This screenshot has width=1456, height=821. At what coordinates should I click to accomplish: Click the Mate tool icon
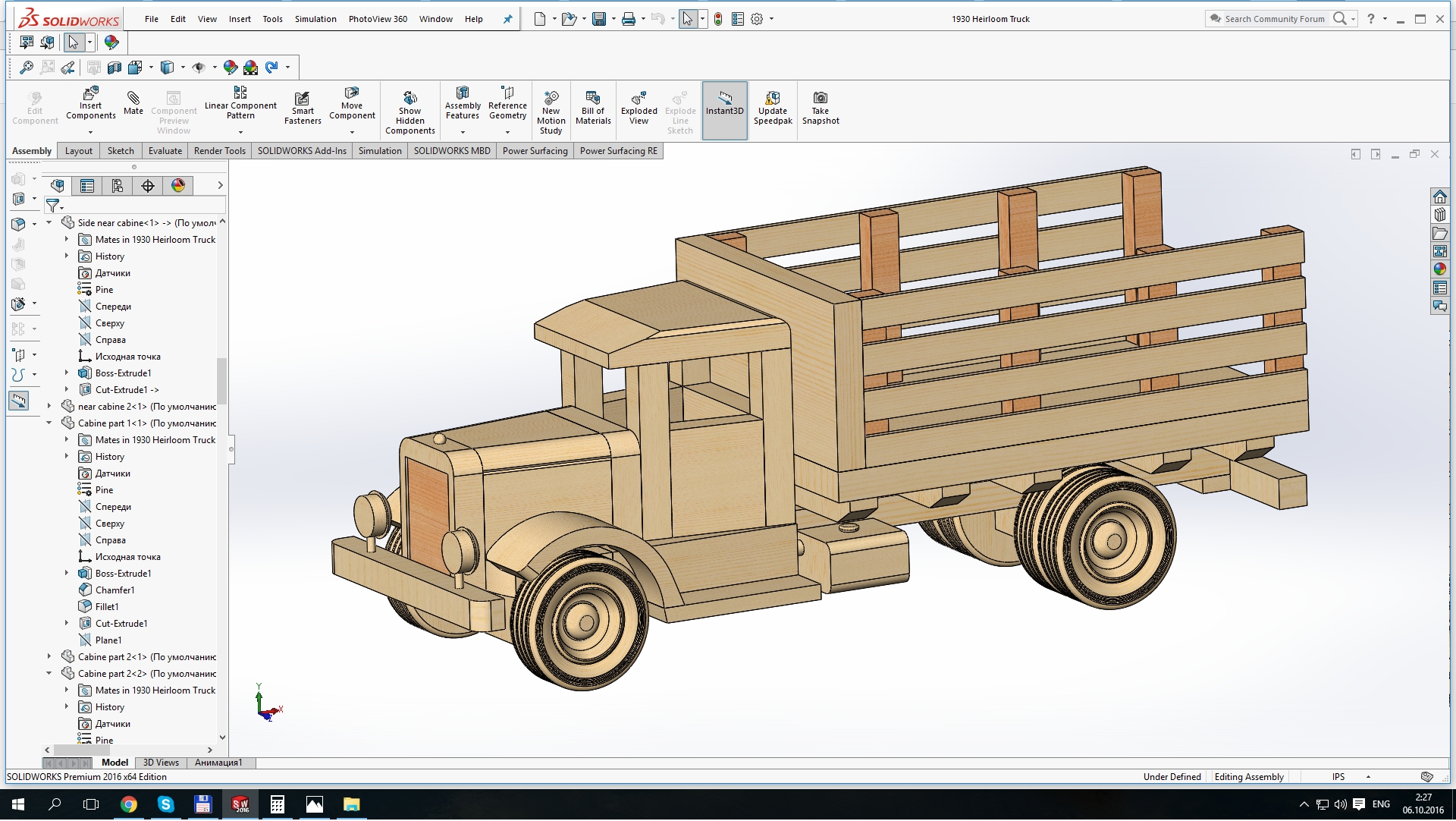pos(133,99)
